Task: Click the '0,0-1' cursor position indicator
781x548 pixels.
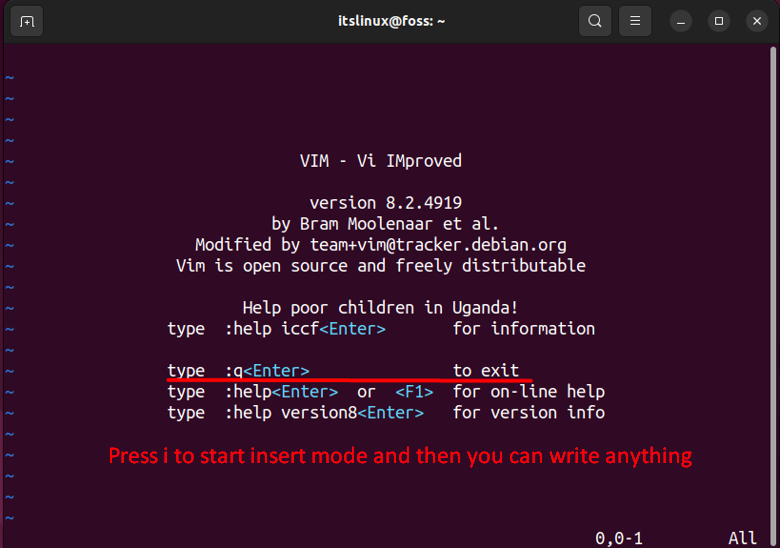Action: click(x=619, y=538)
